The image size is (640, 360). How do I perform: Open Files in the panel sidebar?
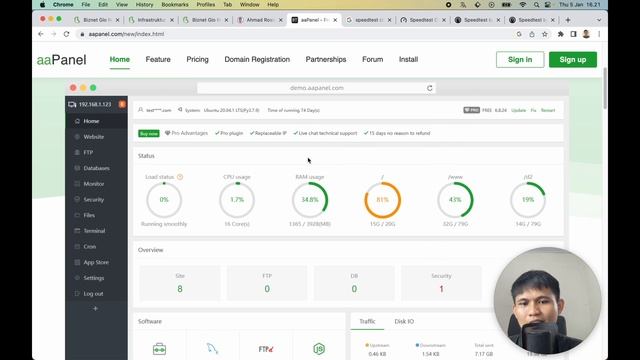pos(96,215)
